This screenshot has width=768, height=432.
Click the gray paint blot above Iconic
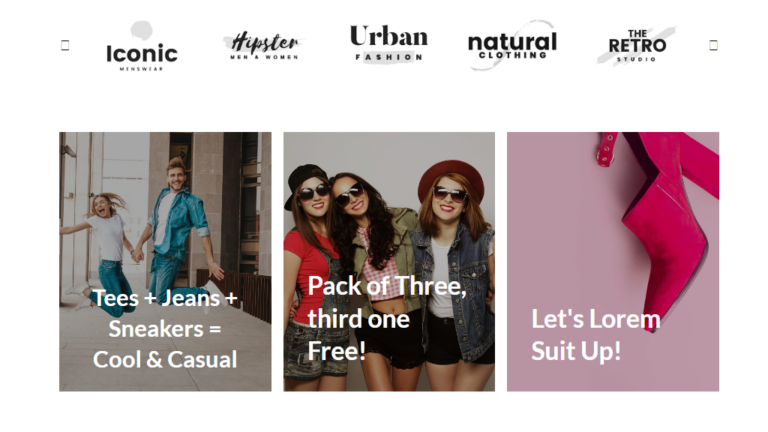click(141, 30)
